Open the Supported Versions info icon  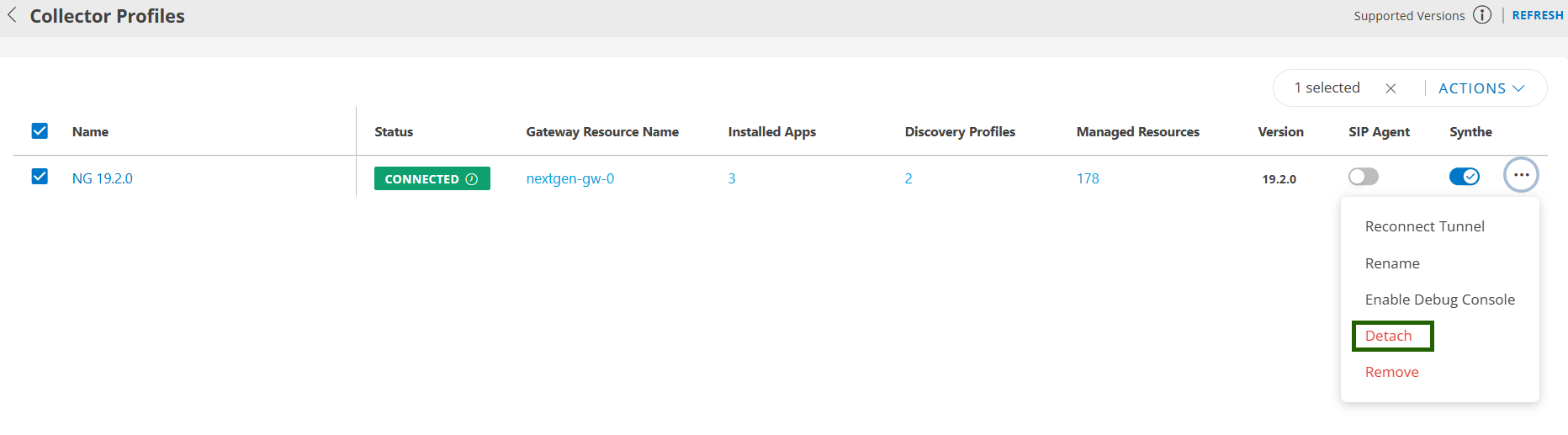(1482, 15)
